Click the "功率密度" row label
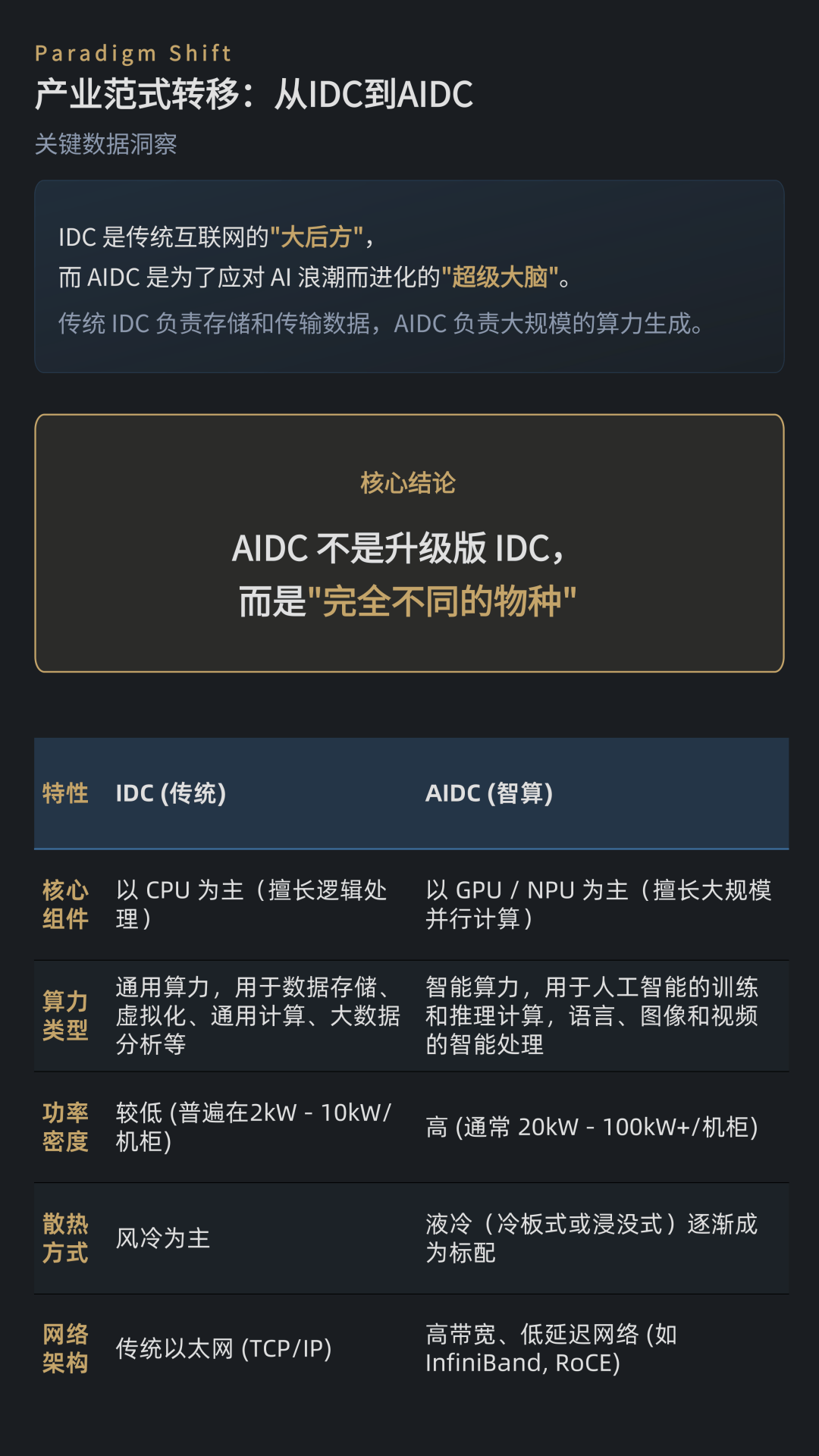819x1456 pixels. click(65, 1127)
